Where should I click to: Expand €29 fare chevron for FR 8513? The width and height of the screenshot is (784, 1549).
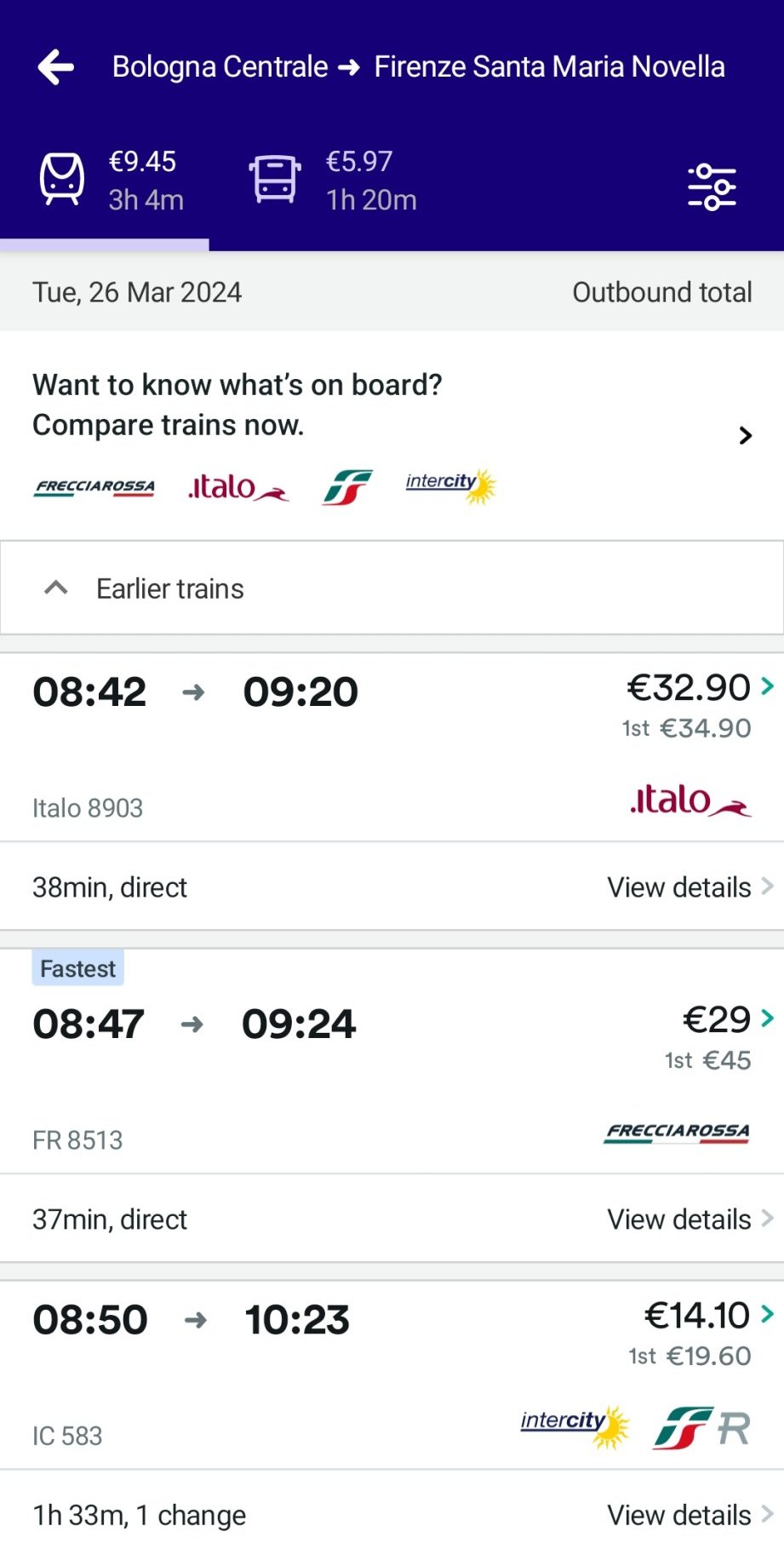(767, 1018)
